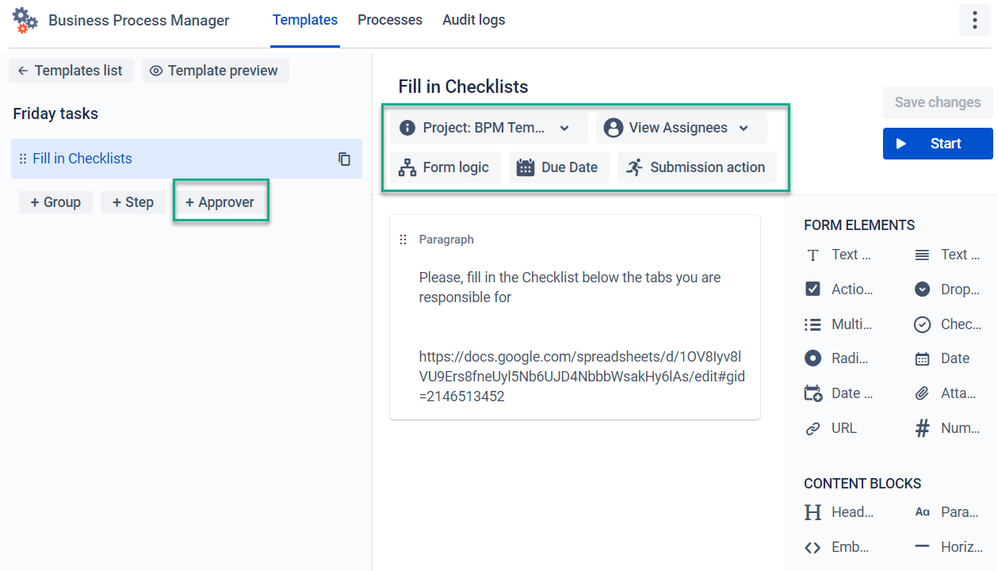The image size is (998, 571).
Task: Add the Number hash form element
Action: click(948, 428)
